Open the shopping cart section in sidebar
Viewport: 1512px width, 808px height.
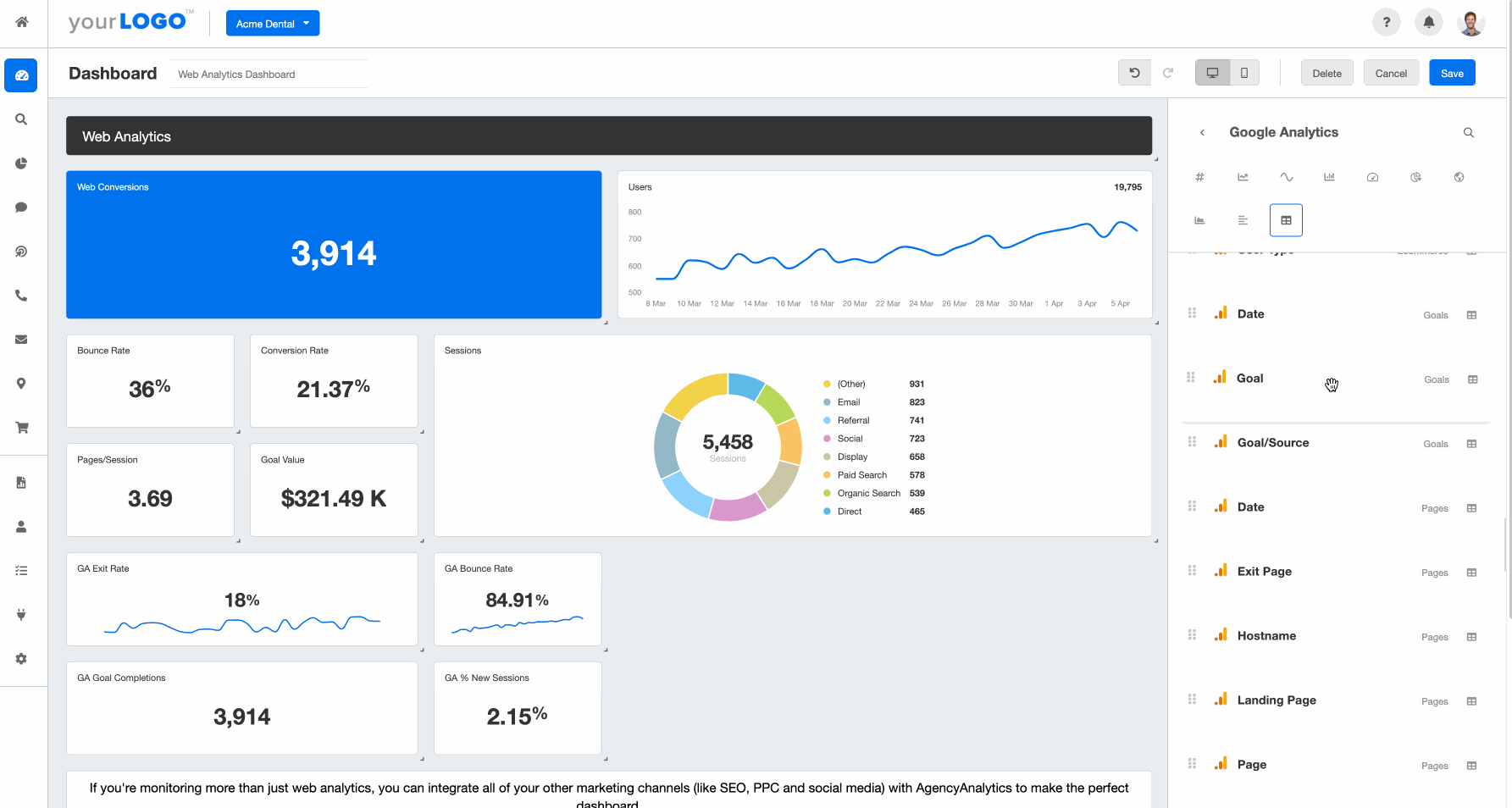pos(20,428)
